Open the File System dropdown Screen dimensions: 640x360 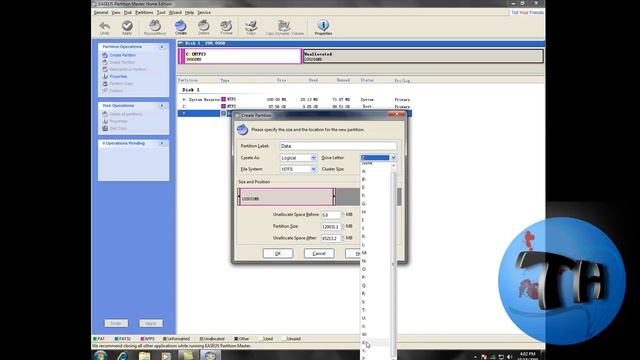pos(313,169)
